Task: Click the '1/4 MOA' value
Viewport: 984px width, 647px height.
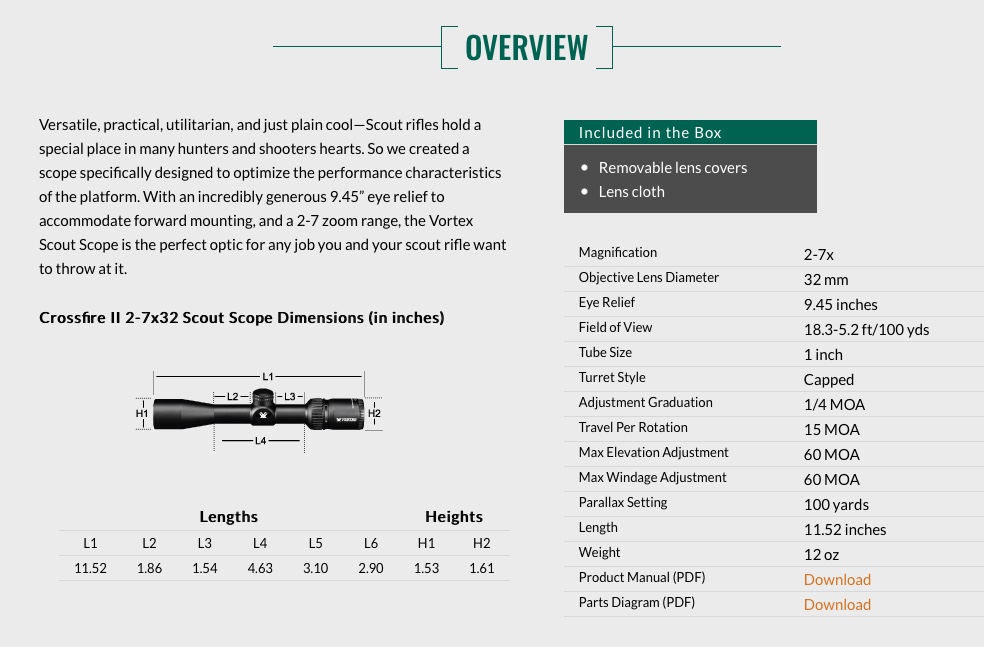Action: (834, 405)
